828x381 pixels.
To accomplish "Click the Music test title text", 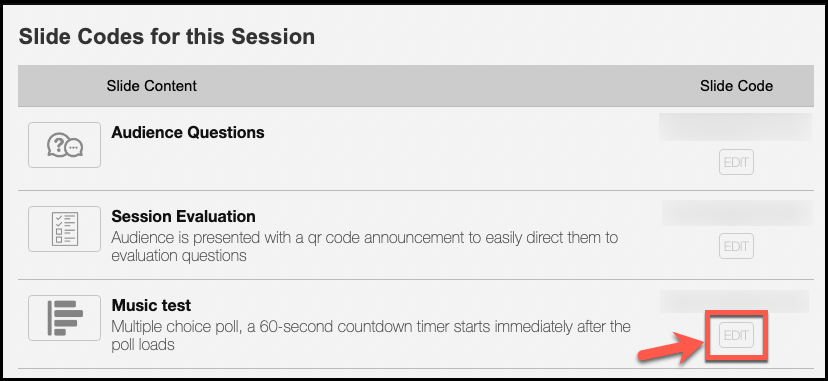I will pyautogui.click(x=151, y=305).
